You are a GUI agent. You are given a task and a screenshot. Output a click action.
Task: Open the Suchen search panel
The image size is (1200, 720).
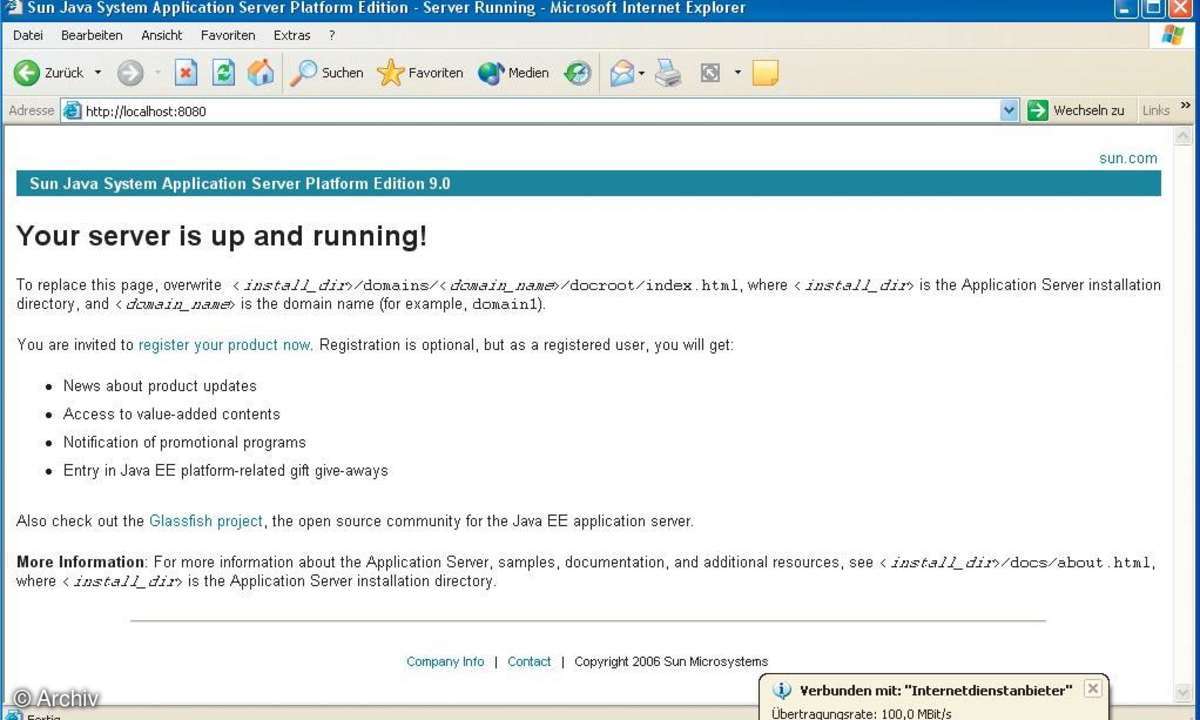pyautogui.click(x=326, y=73)
